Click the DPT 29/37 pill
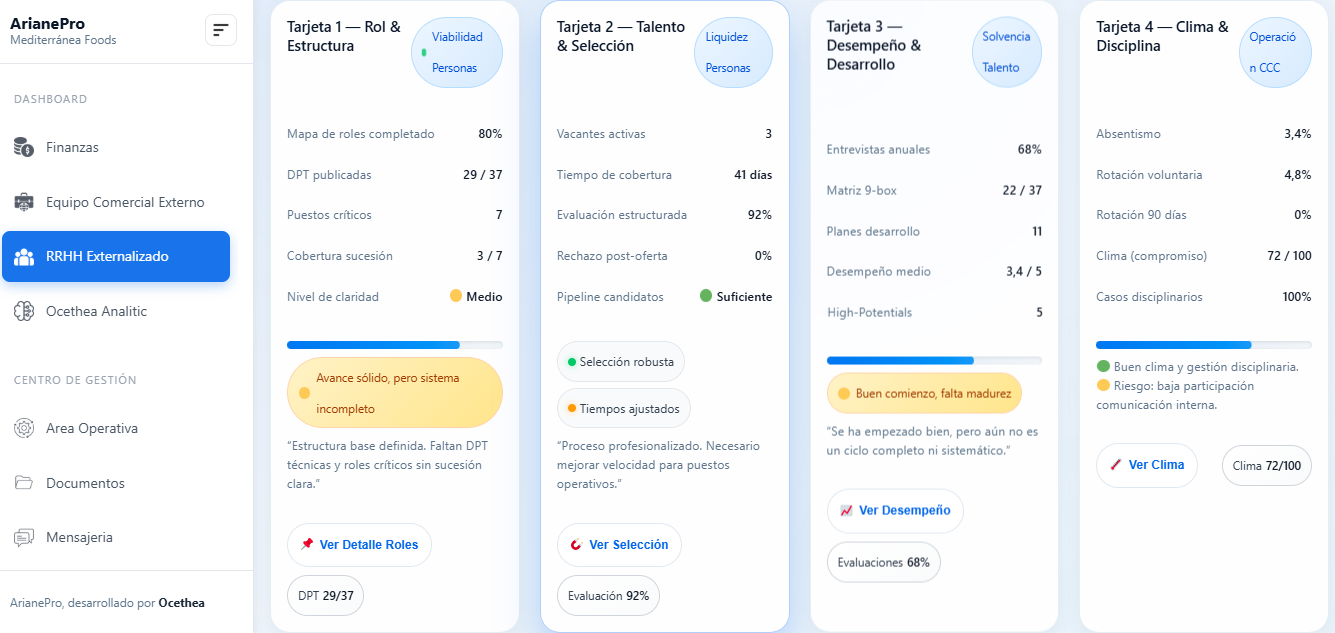1335x633 pixels. (x=326, y=595)
